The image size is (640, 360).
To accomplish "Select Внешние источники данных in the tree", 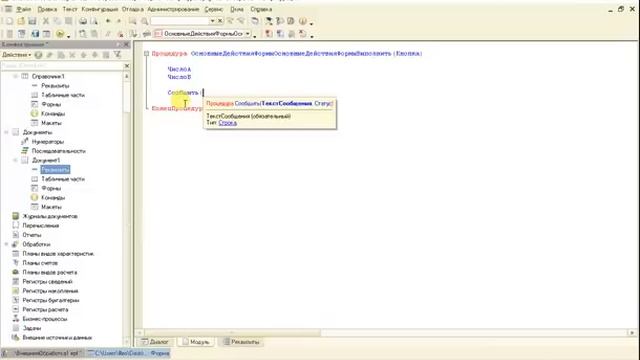I will (57, 338).
